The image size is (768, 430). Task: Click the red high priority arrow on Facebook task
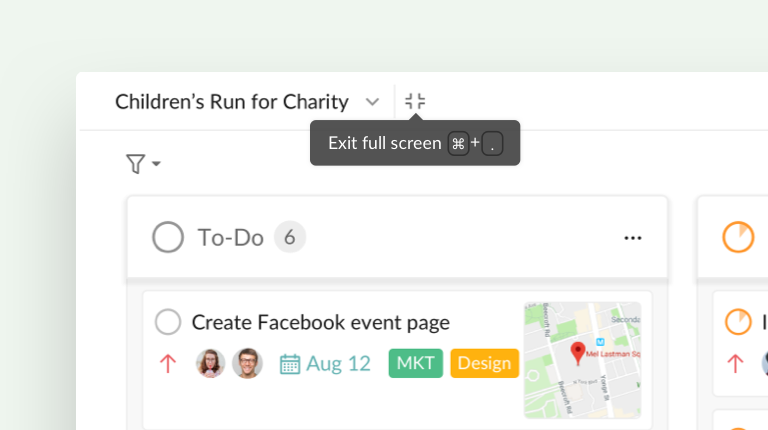pos(168,363)
